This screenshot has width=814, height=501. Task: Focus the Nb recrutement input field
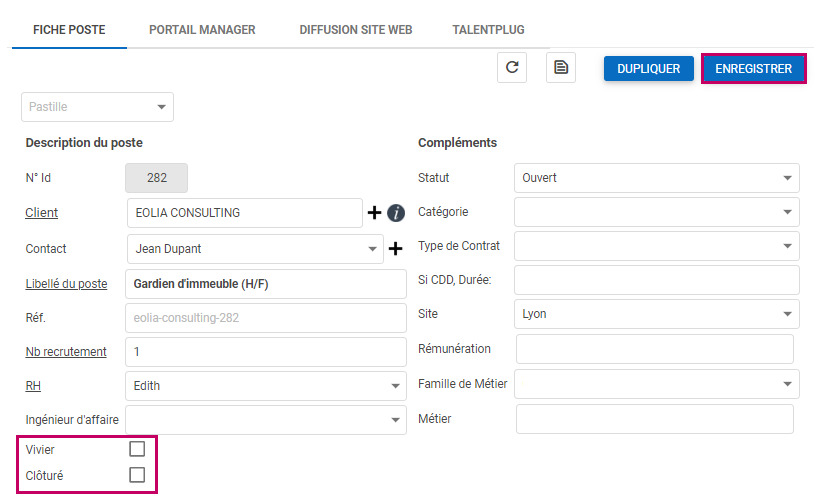265,352
